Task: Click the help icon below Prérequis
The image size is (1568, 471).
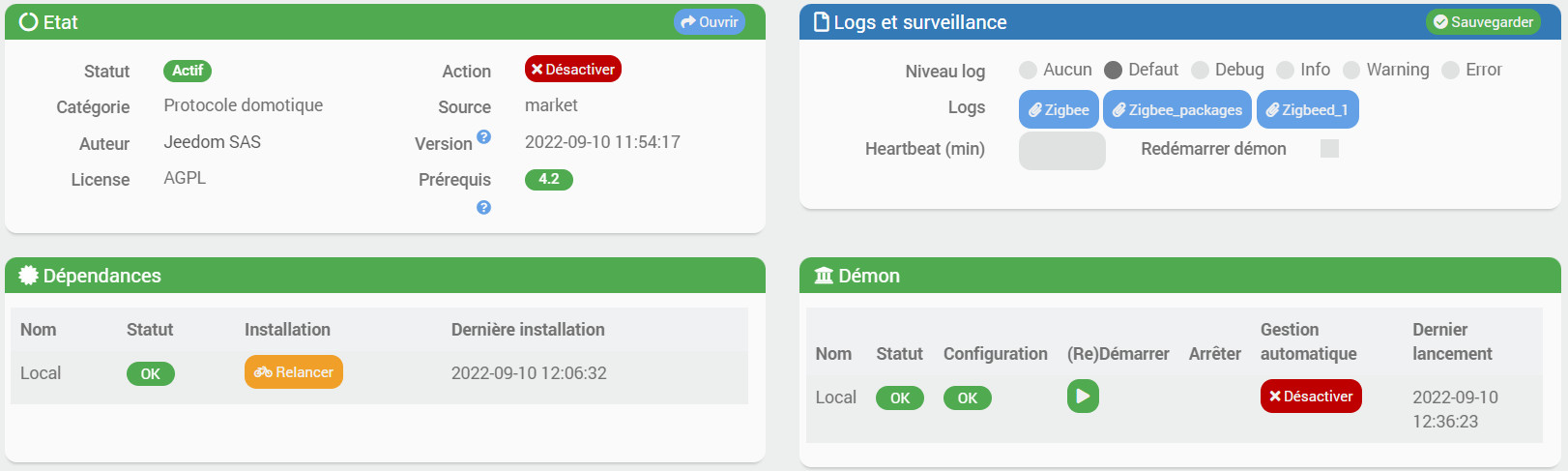Action: 484,207
